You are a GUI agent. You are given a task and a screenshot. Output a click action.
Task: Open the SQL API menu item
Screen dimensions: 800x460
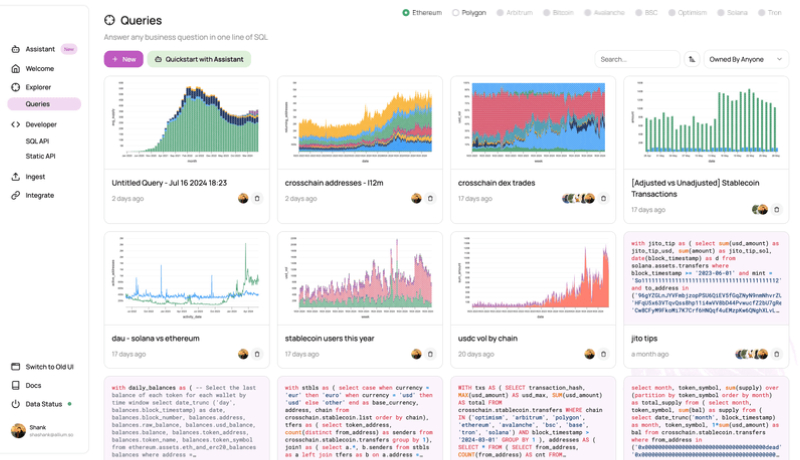coord(38,142)
